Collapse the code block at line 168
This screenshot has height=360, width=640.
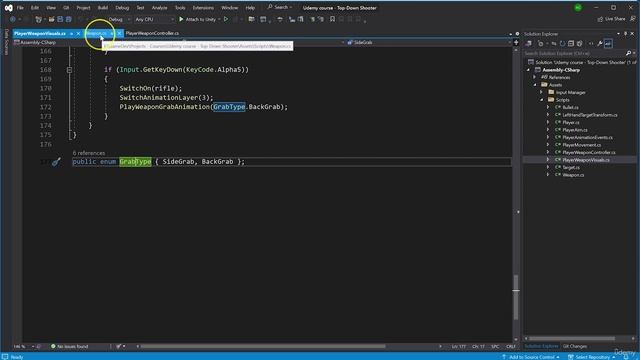click(x=69, y=70)
